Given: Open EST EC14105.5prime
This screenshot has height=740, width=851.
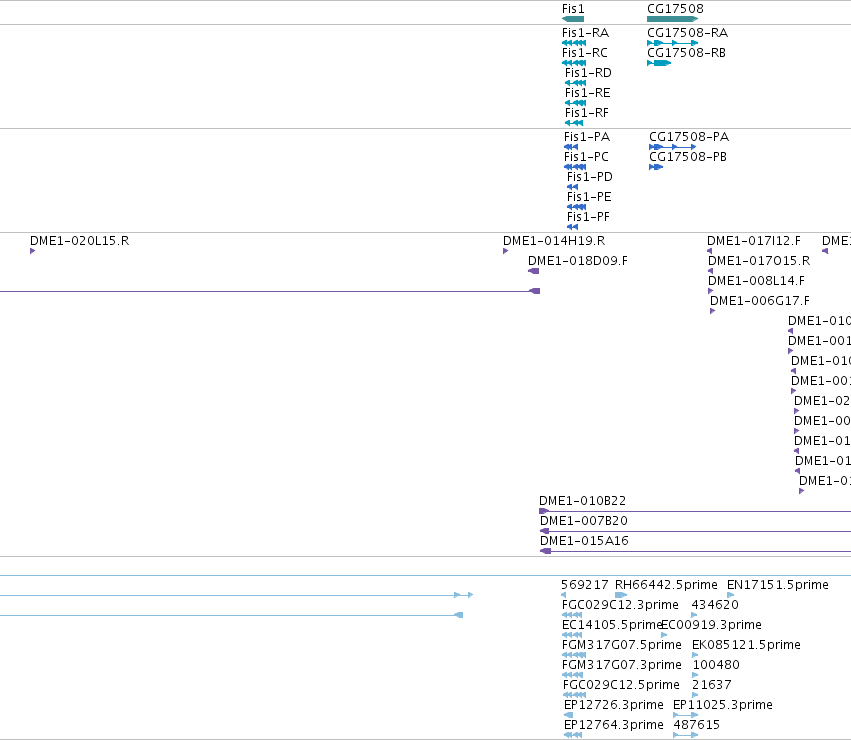Looking at the screenshot, I should pos(612,625).
